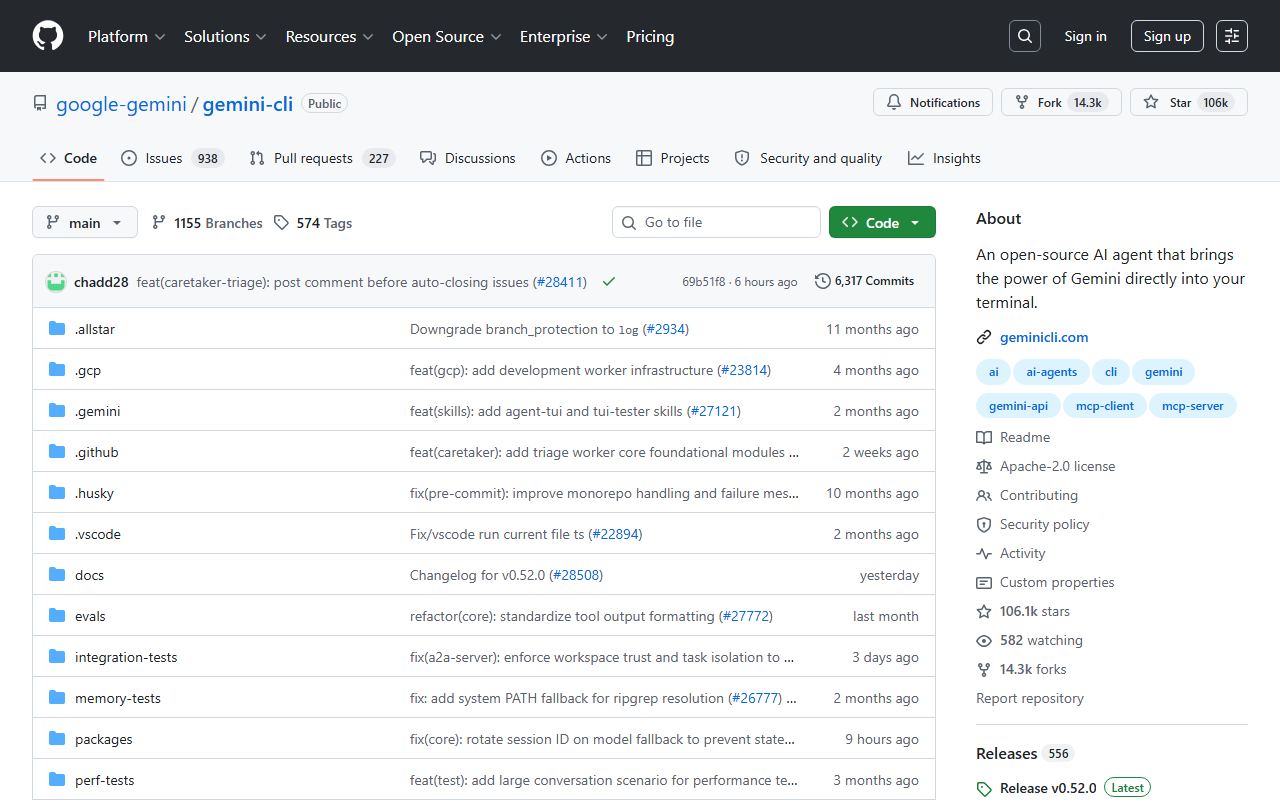Click the tag icon beside Release v0.52.0

pyautogui.click(x=984, y=788)
